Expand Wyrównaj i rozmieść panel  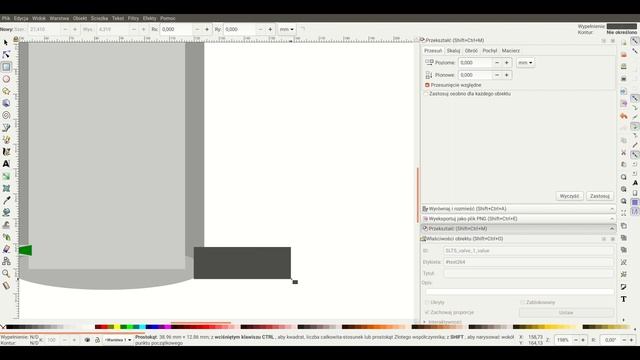[x=518, y=209]
